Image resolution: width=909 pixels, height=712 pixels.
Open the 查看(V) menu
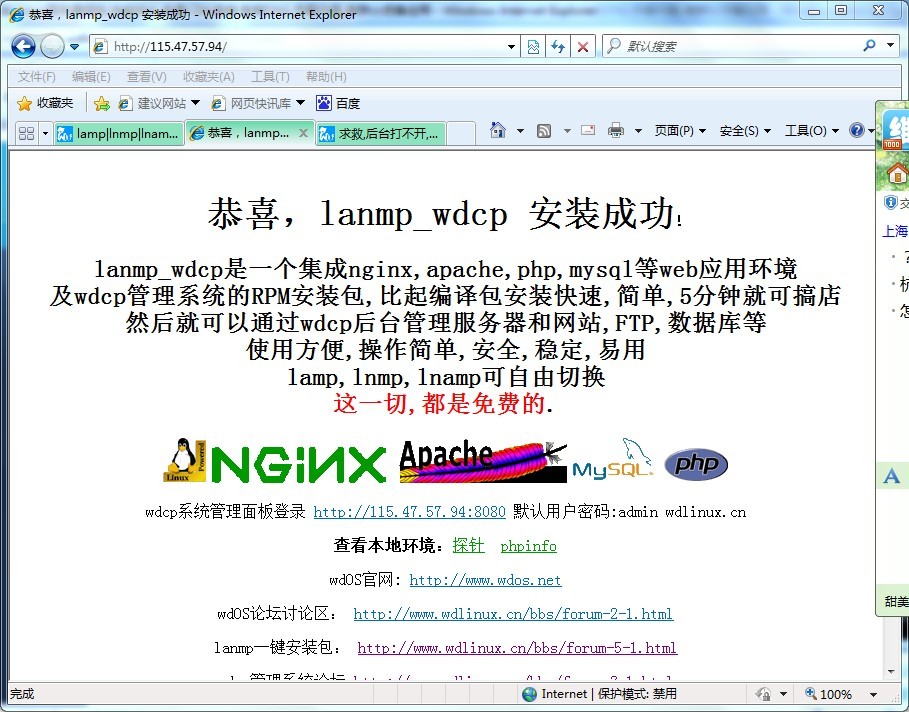147,77
